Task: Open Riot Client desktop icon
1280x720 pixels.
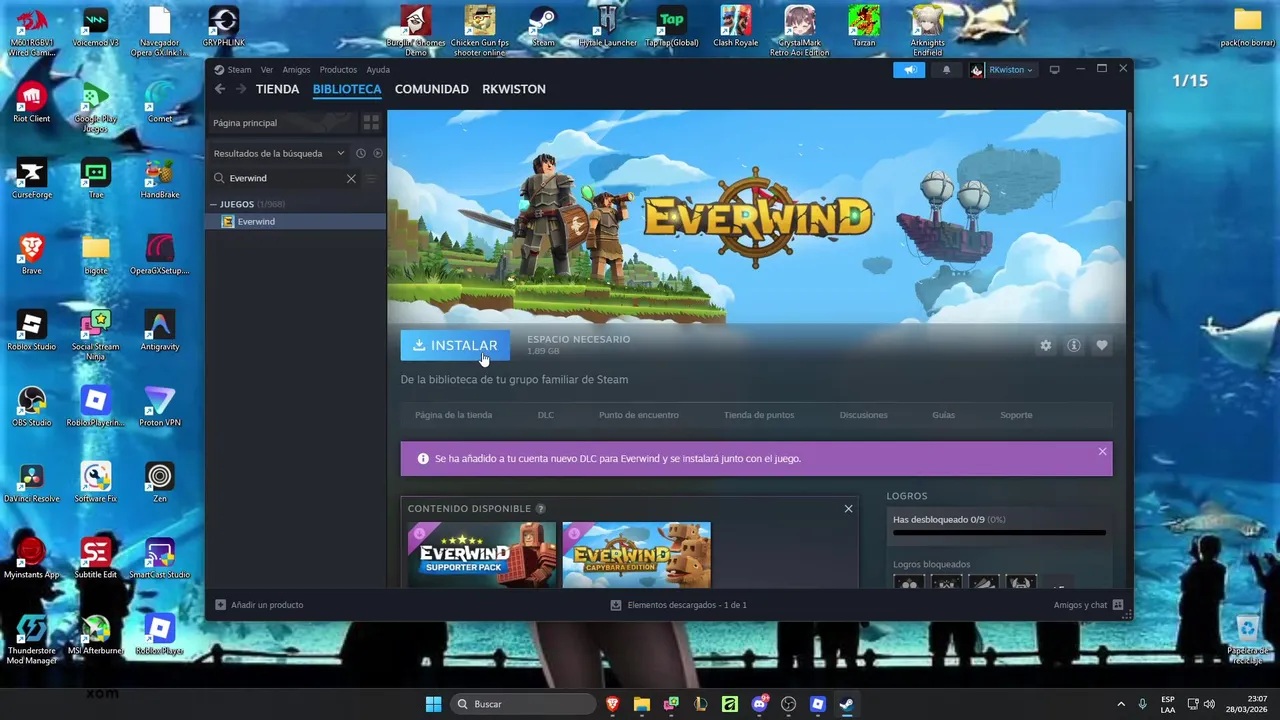Action: [31, 103]
